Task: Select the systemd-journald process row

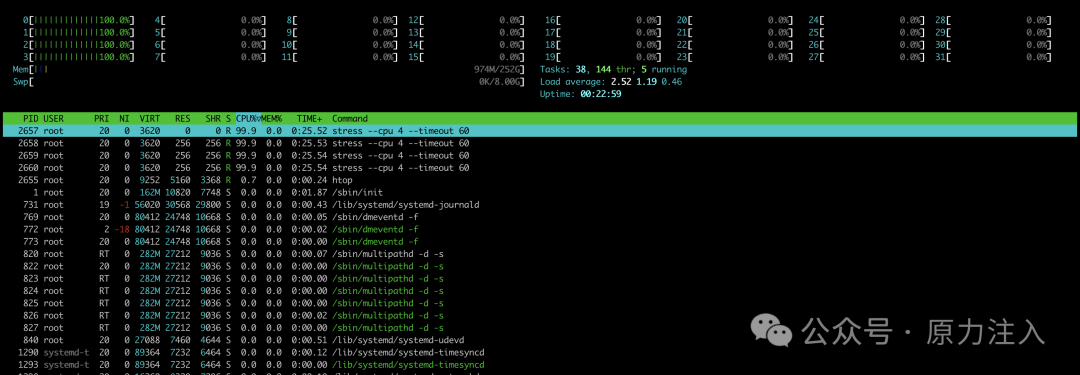Action: click(x=539, y=205)
